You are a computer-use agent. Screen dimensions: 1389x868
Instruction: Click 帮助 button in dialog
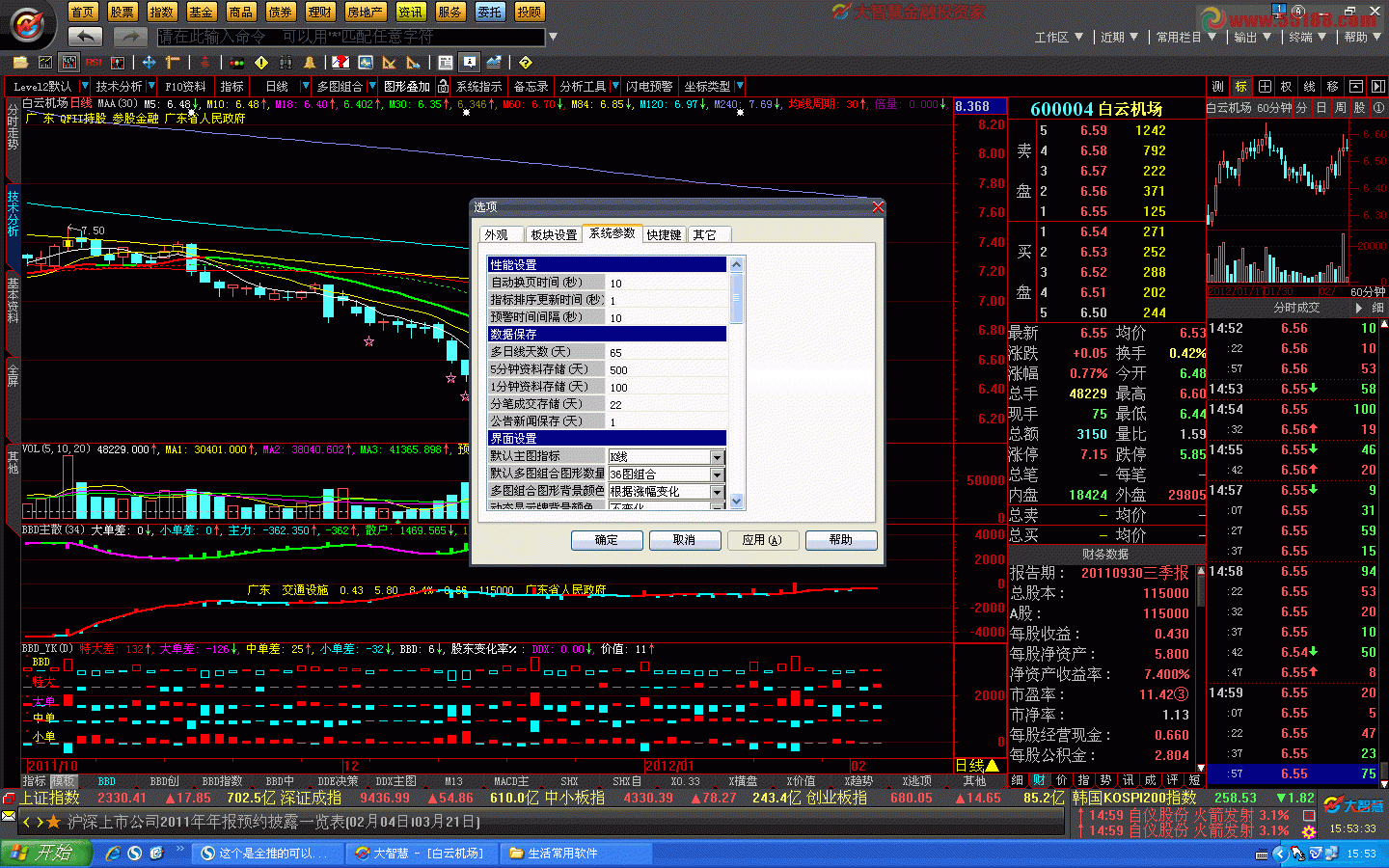(841, 540)
